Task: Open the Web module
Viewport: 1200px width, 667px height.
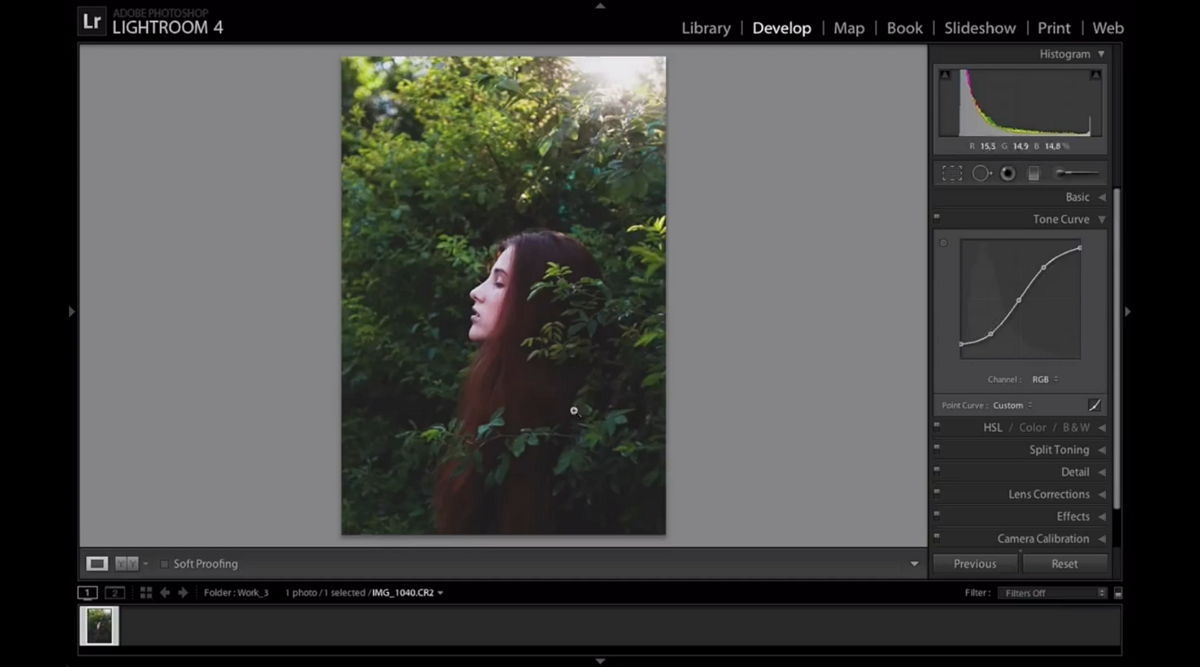Action: (x=1108, y=28)
